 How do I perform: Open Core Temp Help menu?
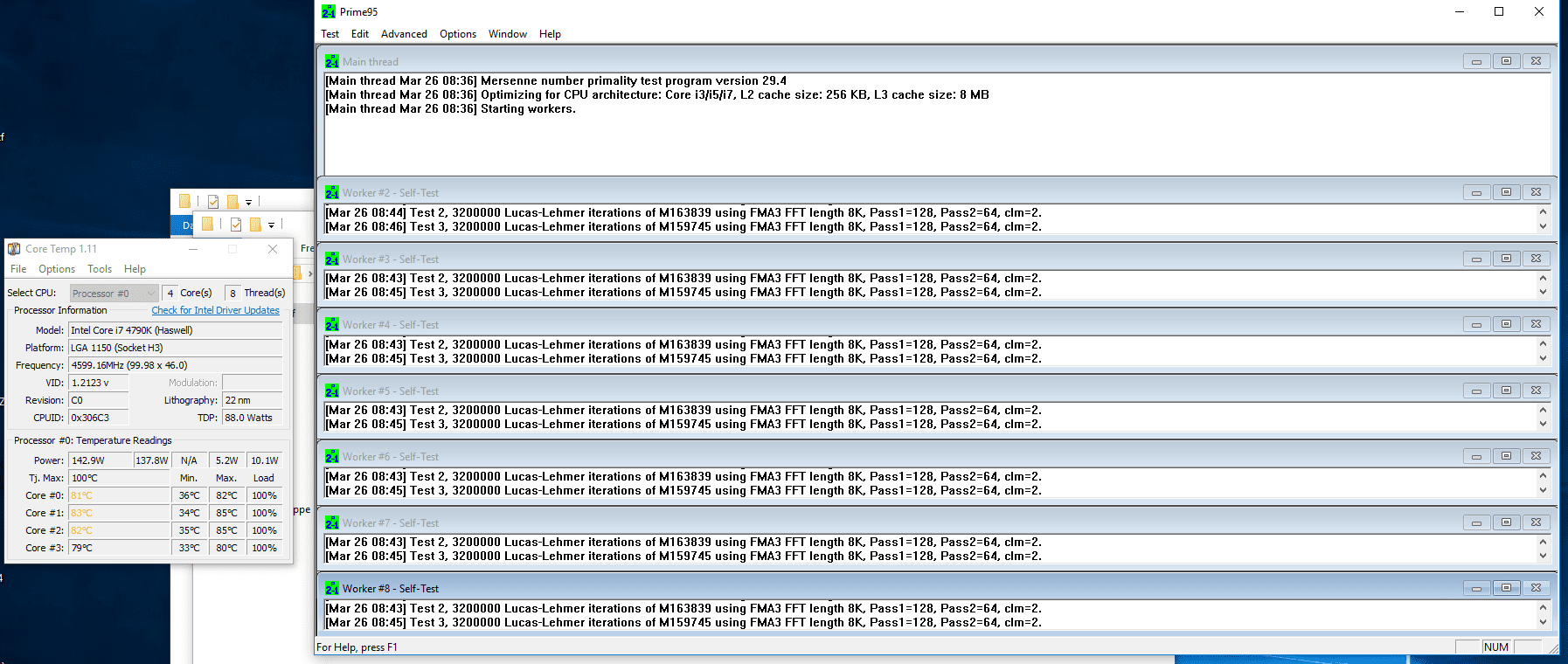(135, 269)
